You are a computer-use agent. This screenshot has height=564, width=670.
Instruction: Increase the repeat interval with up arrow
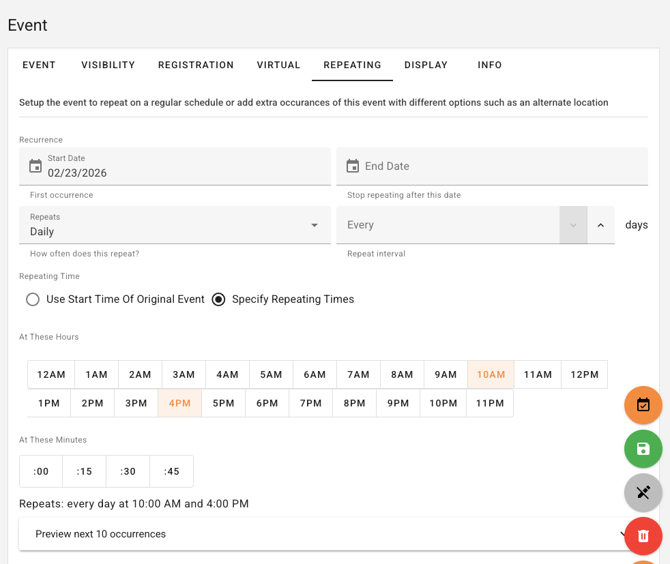601,225
